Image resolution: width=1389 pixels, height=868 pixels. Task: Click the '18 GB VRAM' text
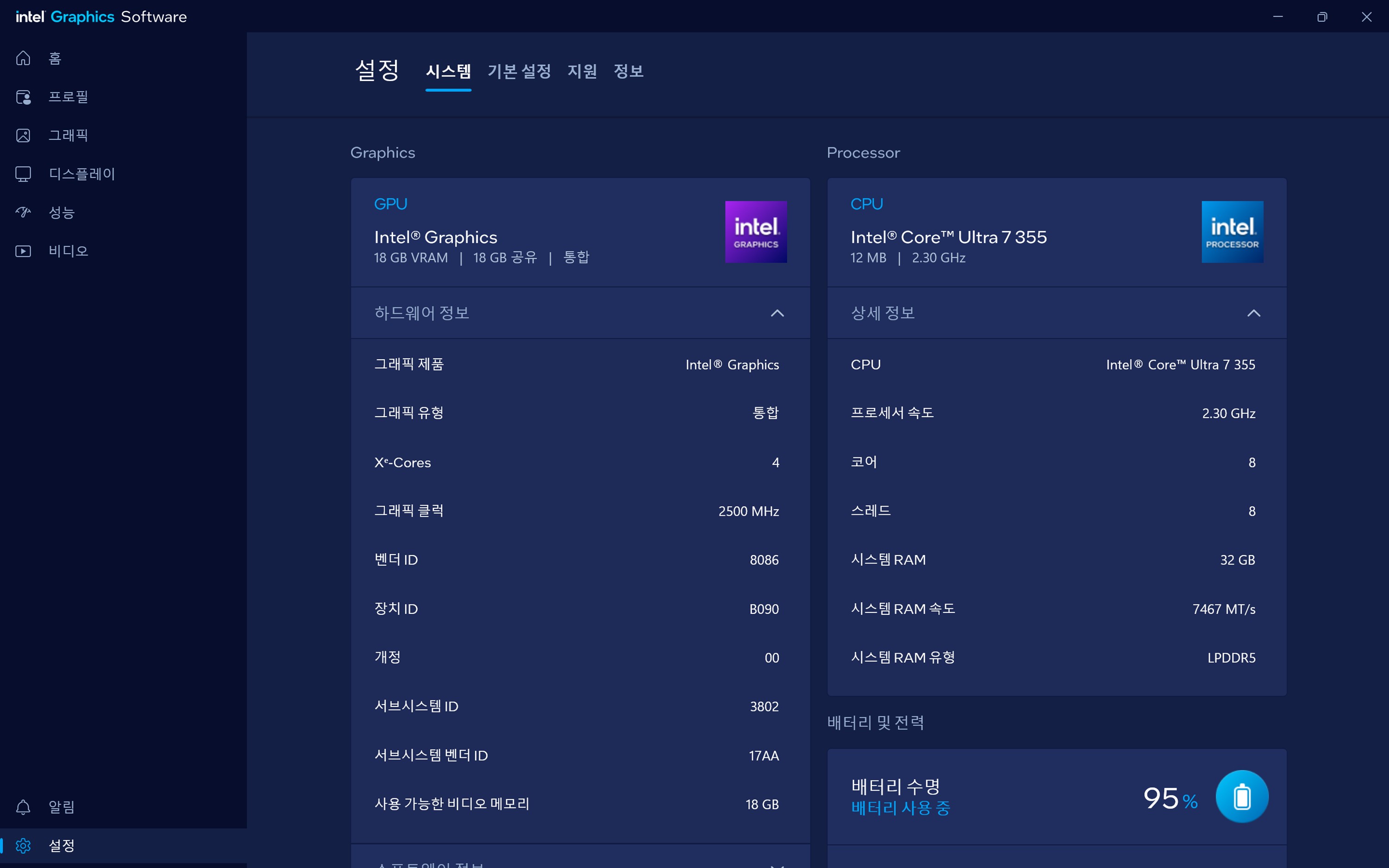(x=411, y=258)
